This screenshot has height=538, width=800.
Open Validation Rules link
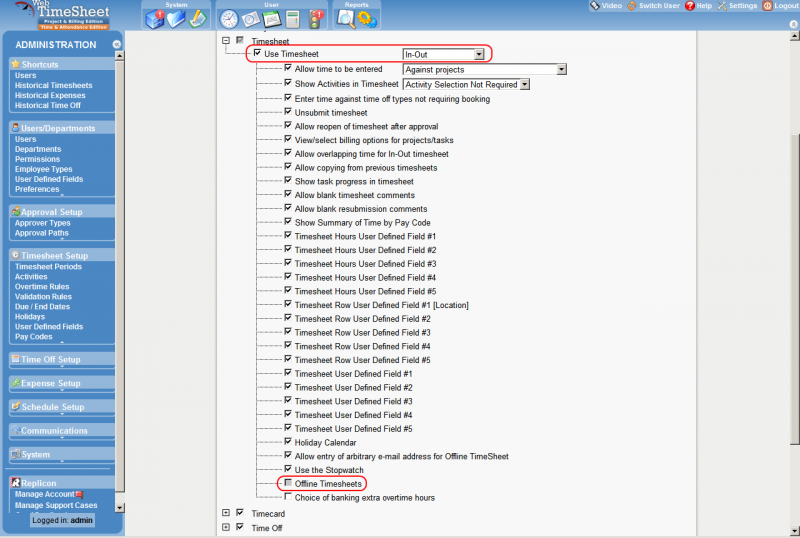(43, 297)
